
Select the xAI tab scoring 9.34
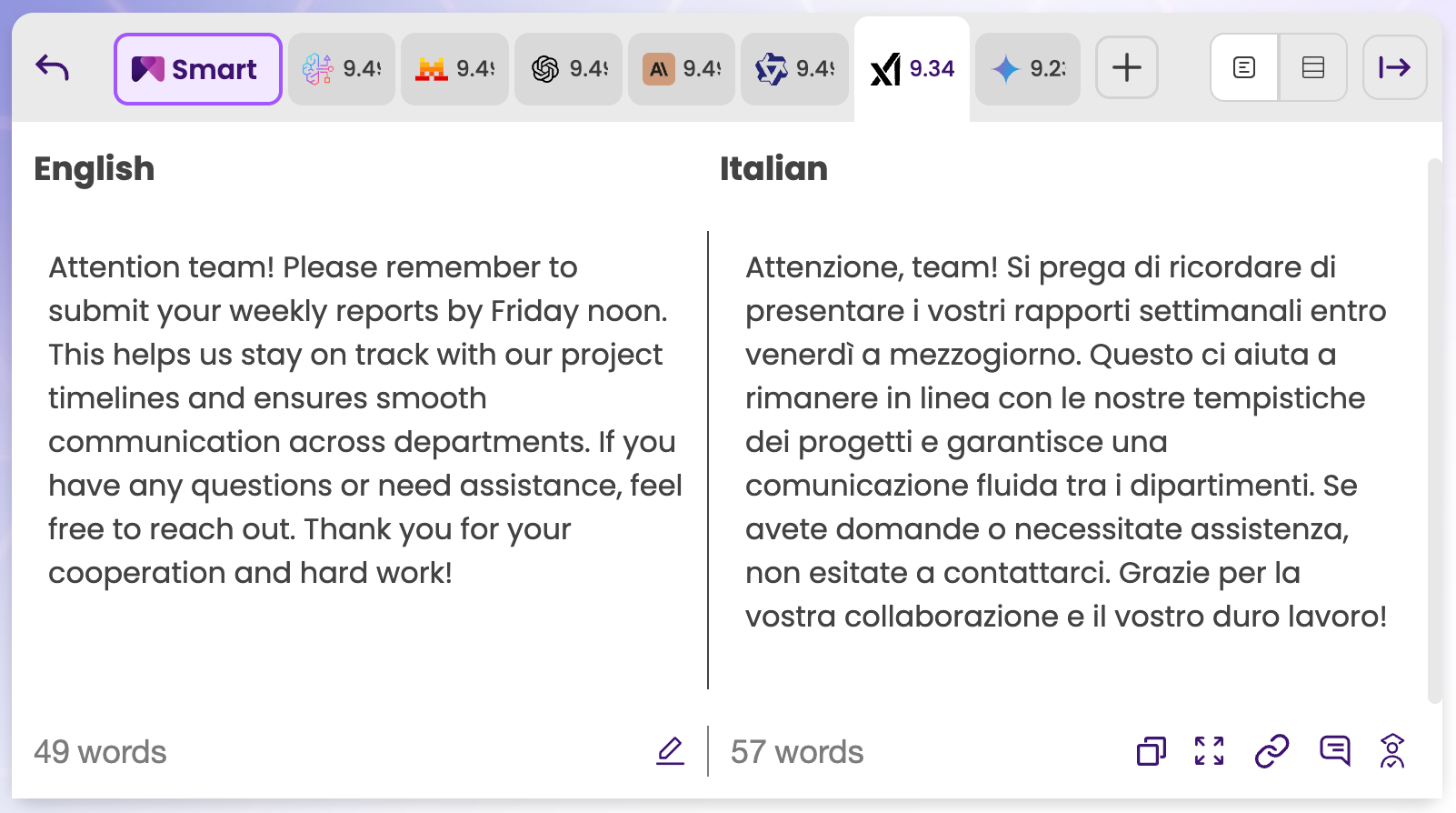(x=912, y=69)
